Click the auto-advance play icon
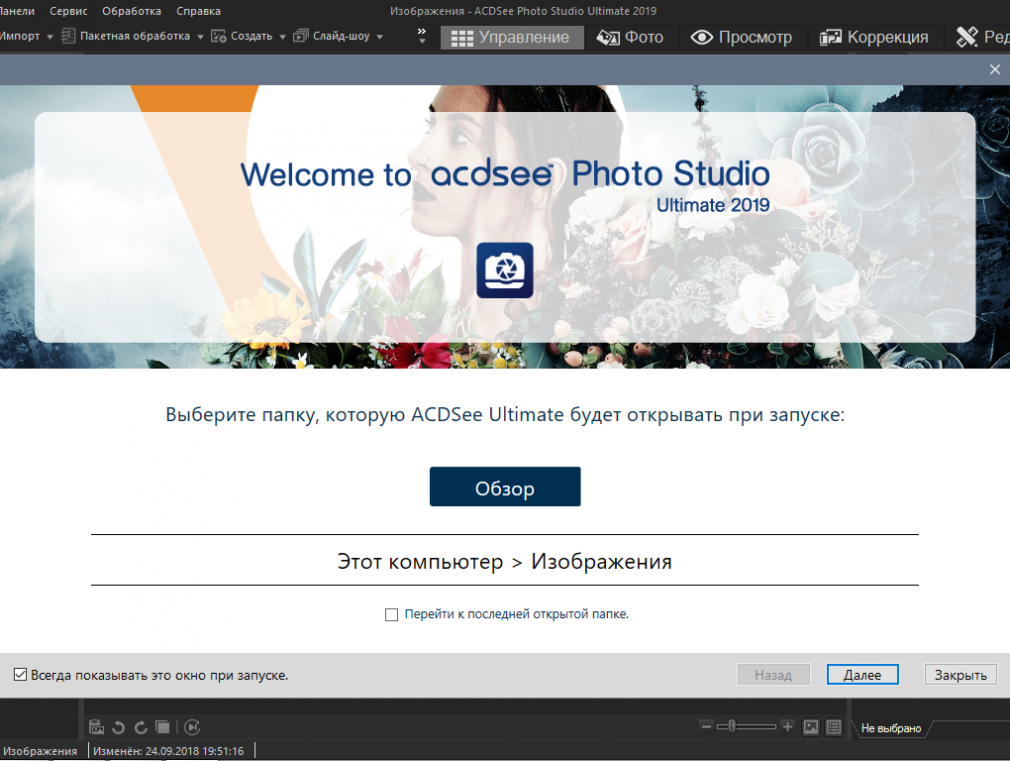The image size is (1010, 761). coord(192,727)
